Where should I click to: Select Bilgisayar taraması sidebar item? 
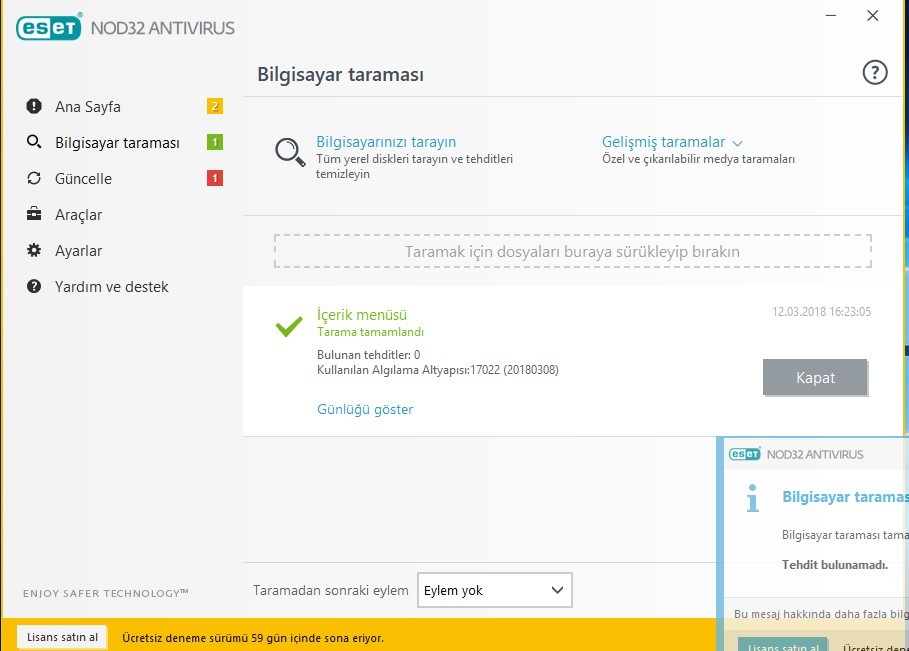(x=117, y=143)
